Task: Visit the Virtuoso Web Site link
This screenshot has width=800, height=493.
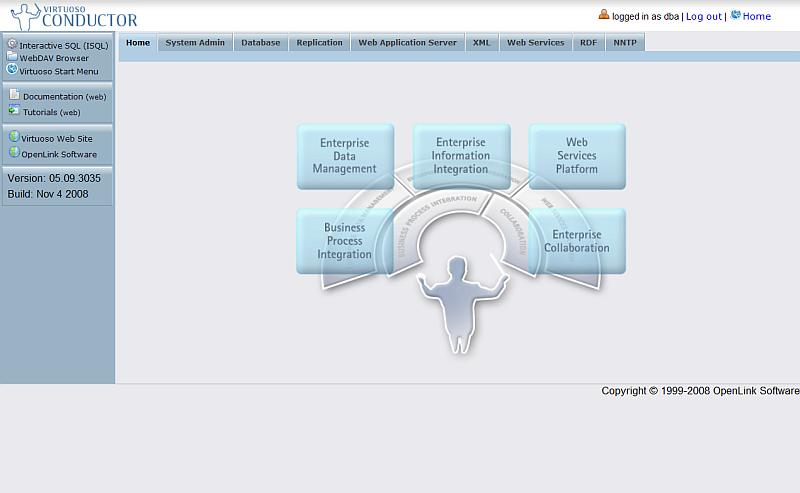Action: 57,138
